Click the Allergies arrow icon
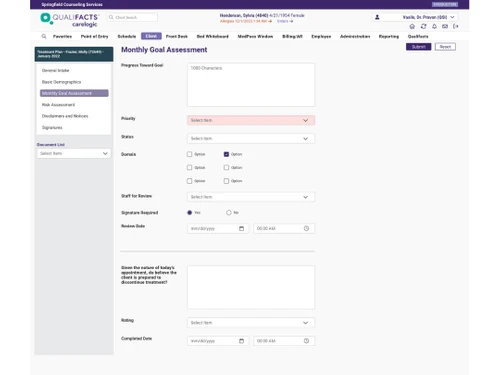Viewport: 500px width, 375px height. pos(270,21)
